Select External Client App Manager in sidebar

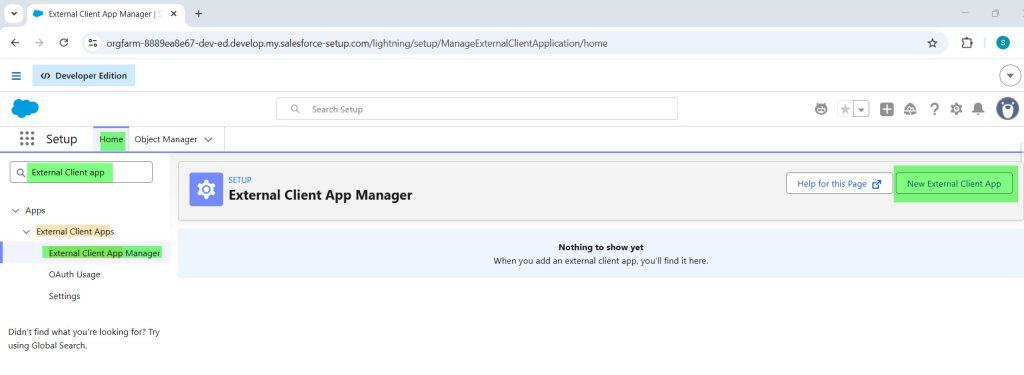(104, 253)
